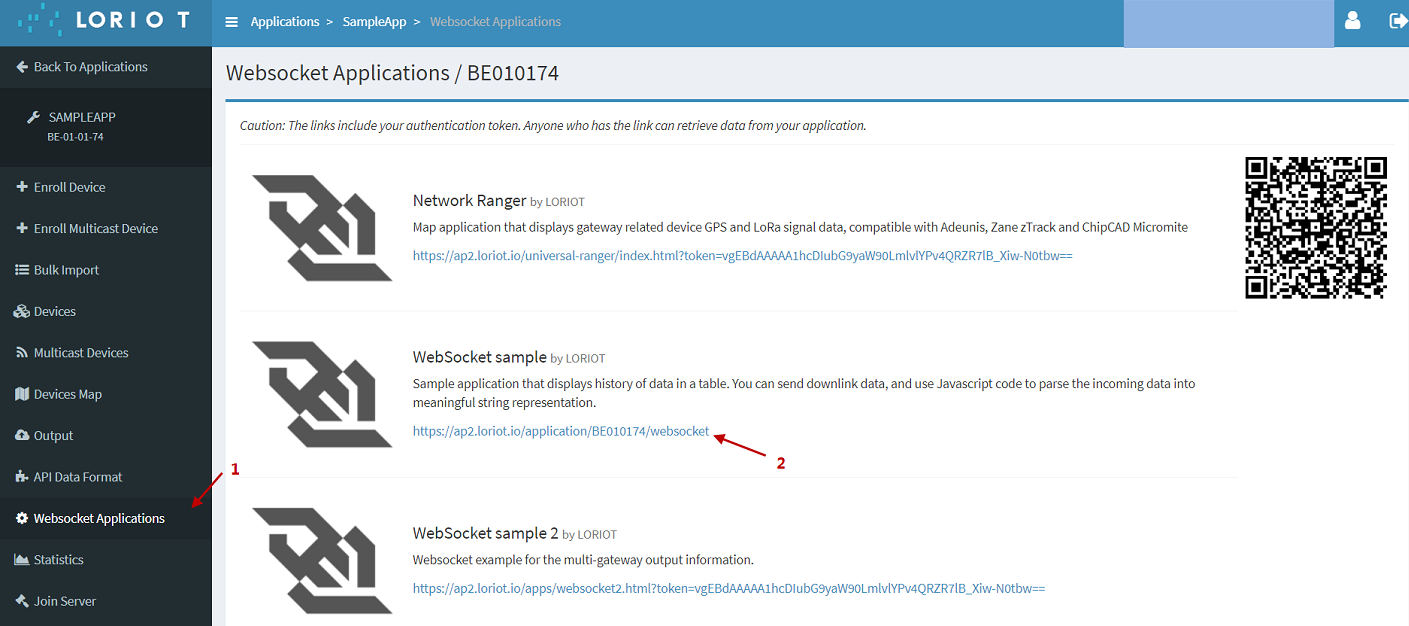
Task: Select Enroll Multicast Device in the sidebar
Action: (105, 228)
